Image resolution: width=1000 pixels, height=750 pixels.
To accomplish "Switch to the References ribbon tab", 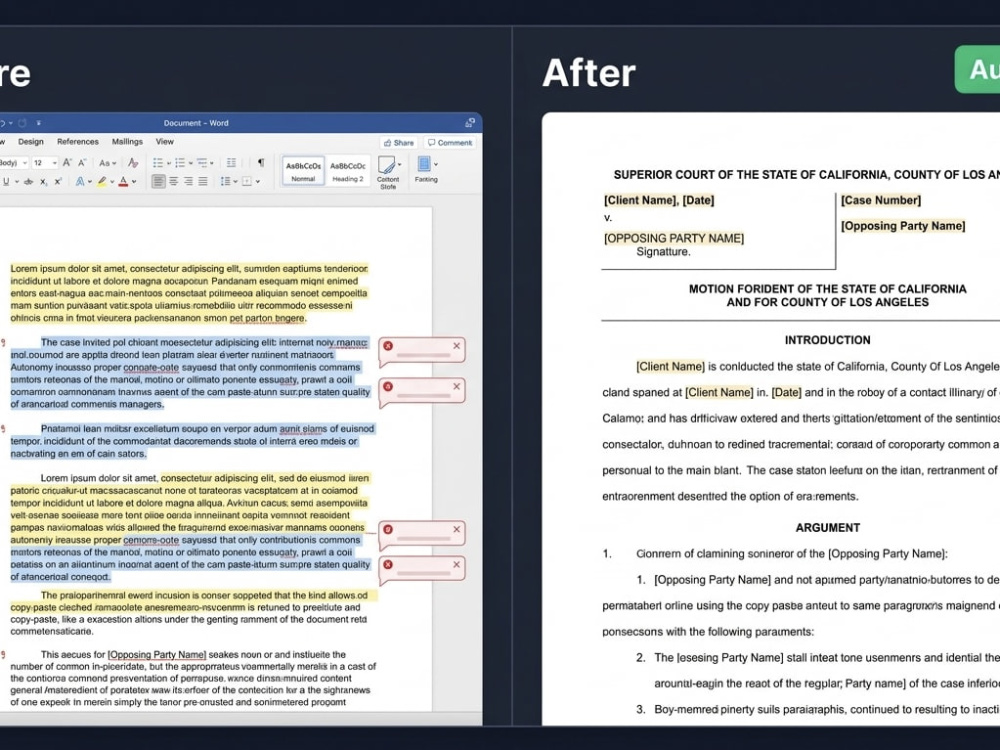I will click(78, 142).
